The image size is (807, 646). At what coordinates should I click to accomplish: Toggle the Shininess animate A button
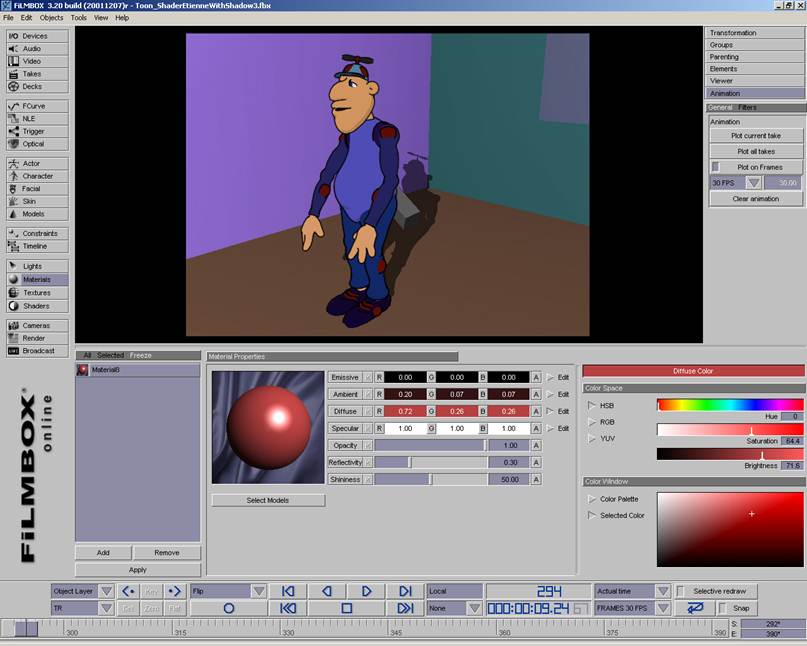tap(536, 479)
